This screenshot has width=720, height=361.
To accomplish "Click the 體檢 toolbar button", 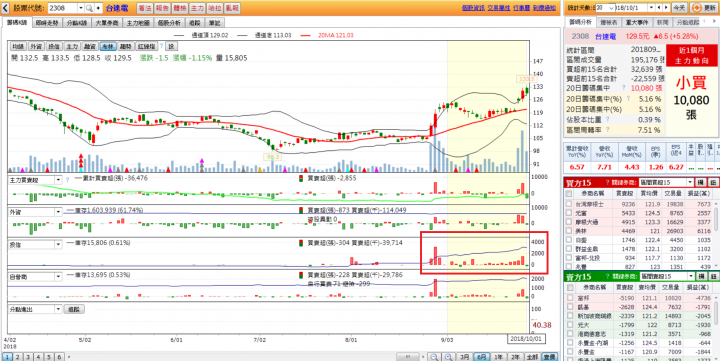I will point(180,8).
